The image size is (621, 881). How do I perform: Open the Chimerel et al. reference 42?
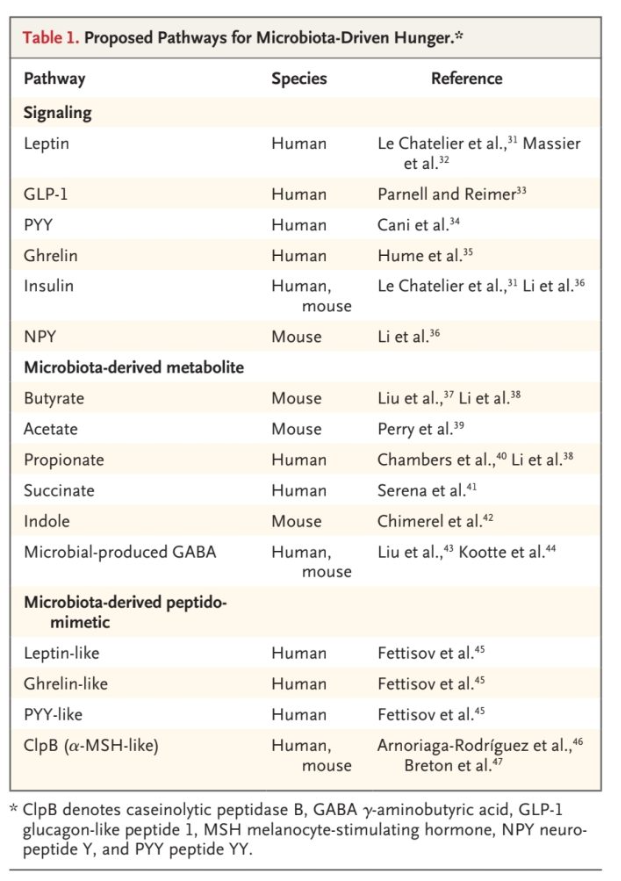tap(436, 521)
